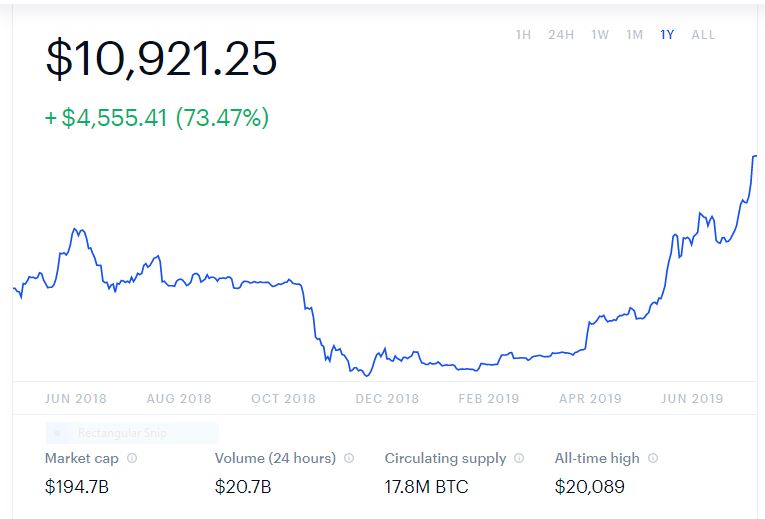Click the All-time high info icon
The image size is (765, 519).
(653, 459)
